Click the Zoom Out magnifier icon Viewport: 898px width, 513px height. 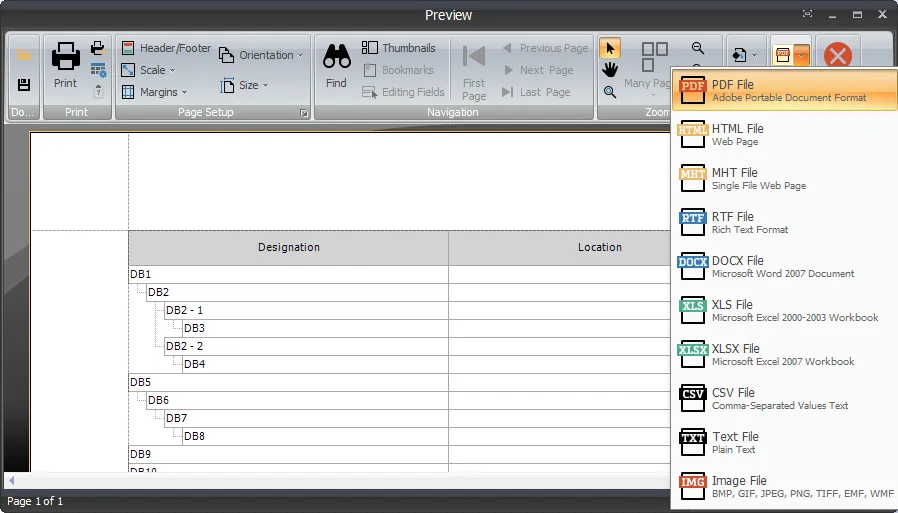pyautogui.click(x=698, y=48)
